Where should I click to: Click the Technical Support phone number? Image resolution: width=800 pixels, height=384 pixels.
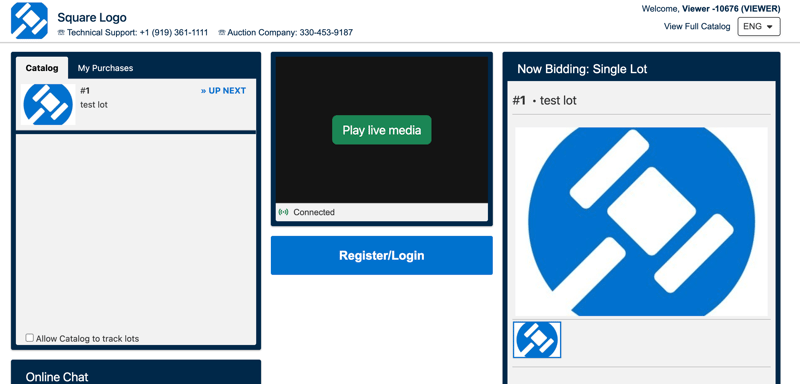[x=173, y=33]
